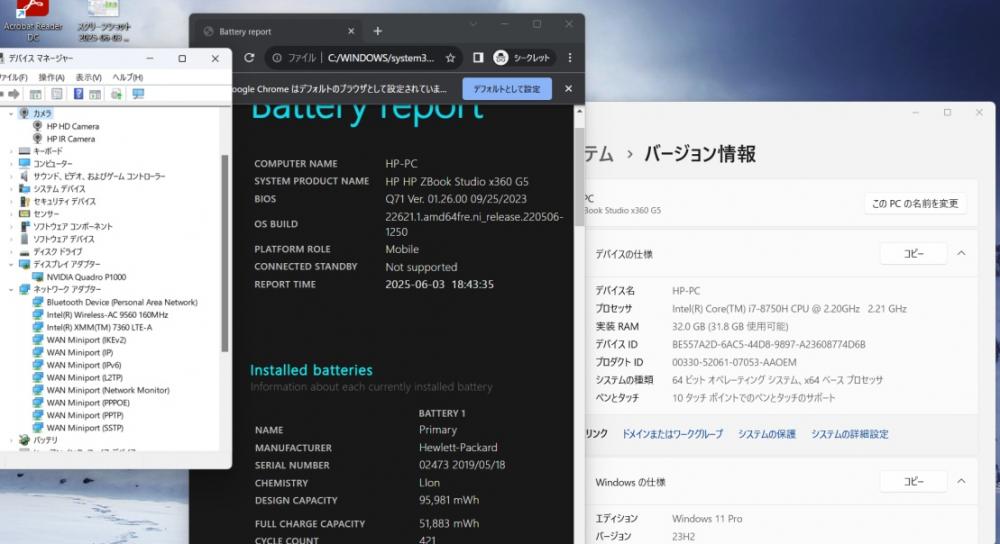Open the 操作(A) menu in Device Manager

click(x=51, y=77)
